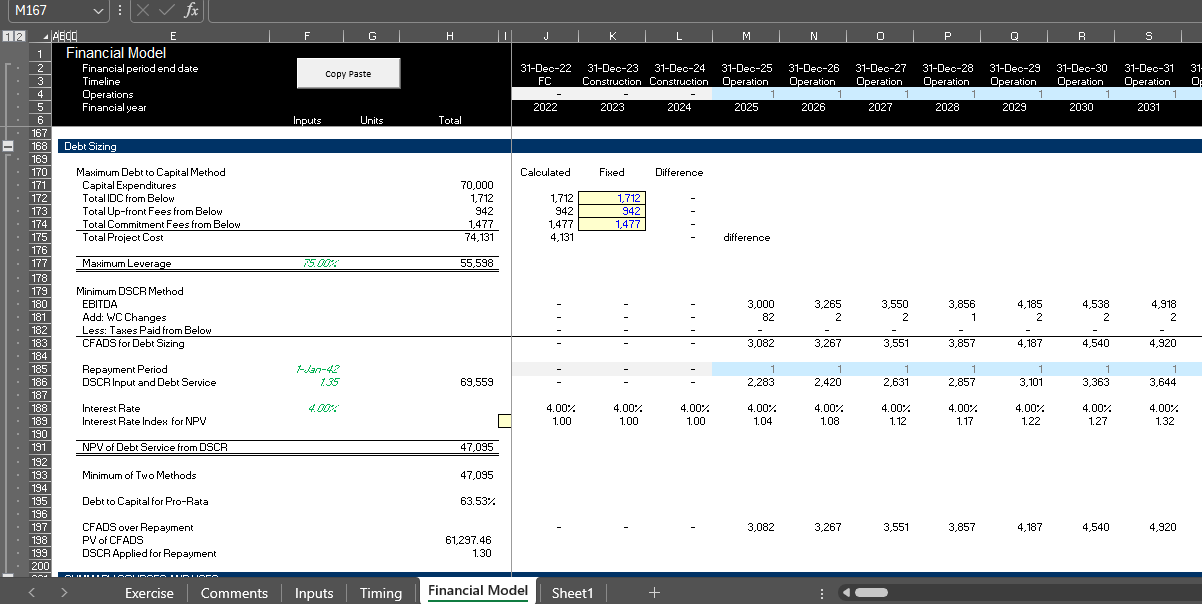This screenshot has height=604, width=1202.
Task: Add a new sheet with plus icon
Action: click(x=654, y=592)
